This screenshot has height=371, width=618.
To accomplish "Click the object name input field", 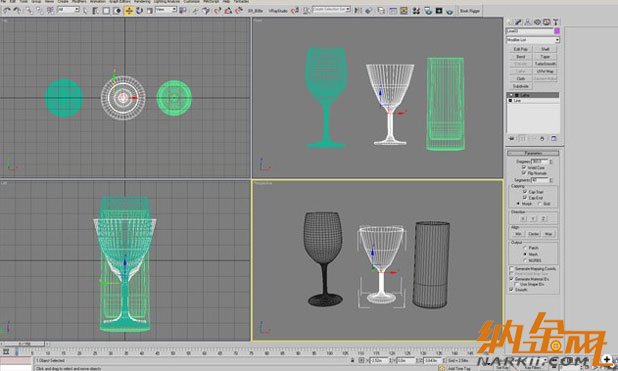I will [529, 31].
